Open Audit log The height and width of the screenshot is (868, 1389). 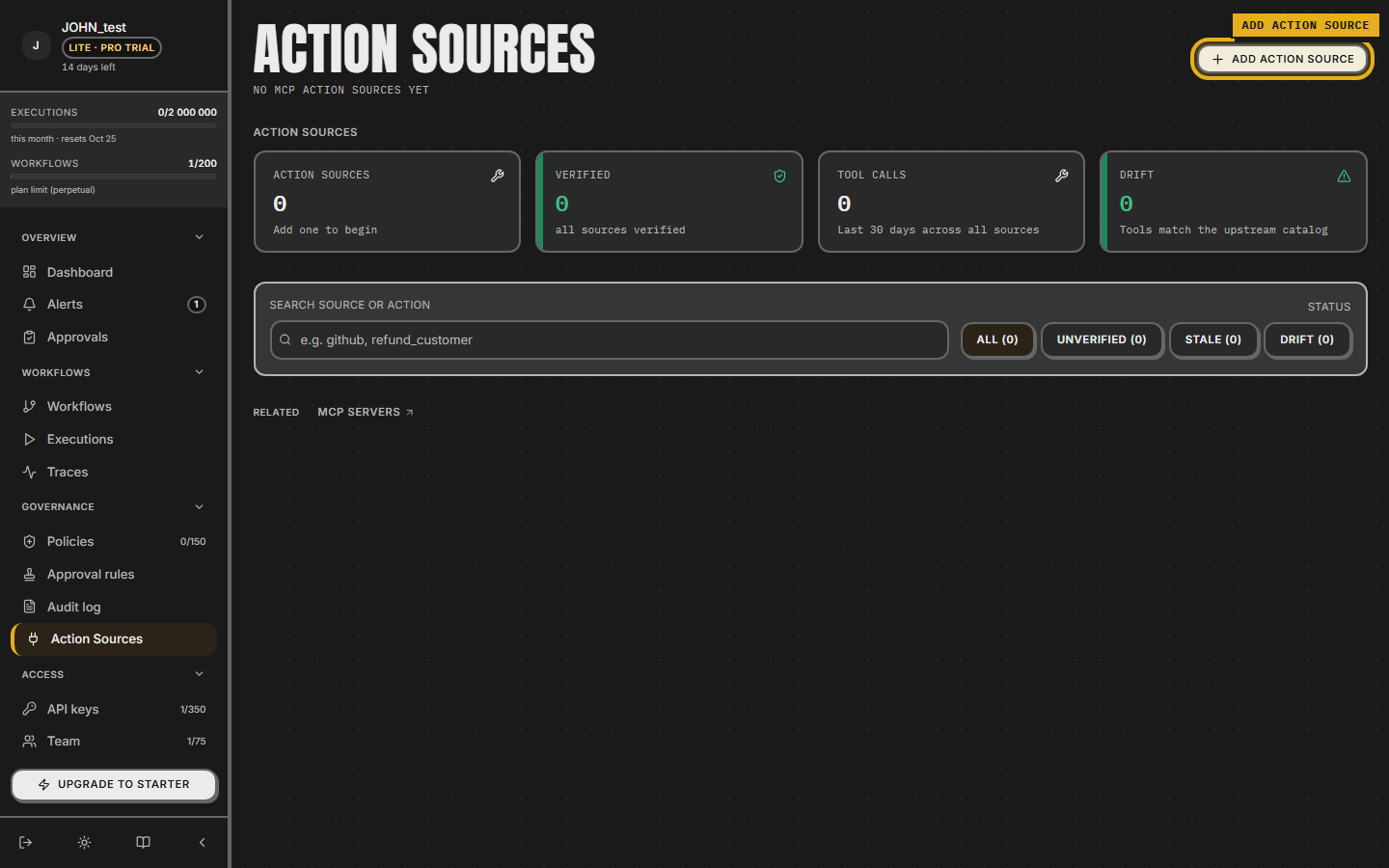point(114,608)
